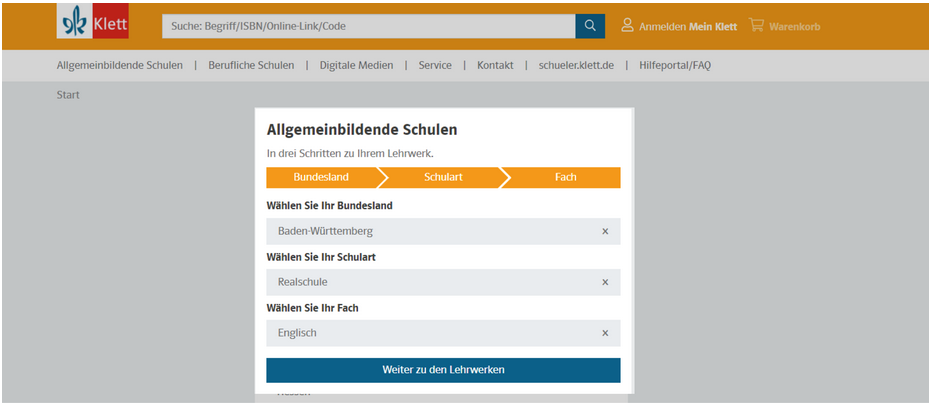Click Anmelden Mein Klett link
This screenshot has height=407, width=933.
coord(687,26)
